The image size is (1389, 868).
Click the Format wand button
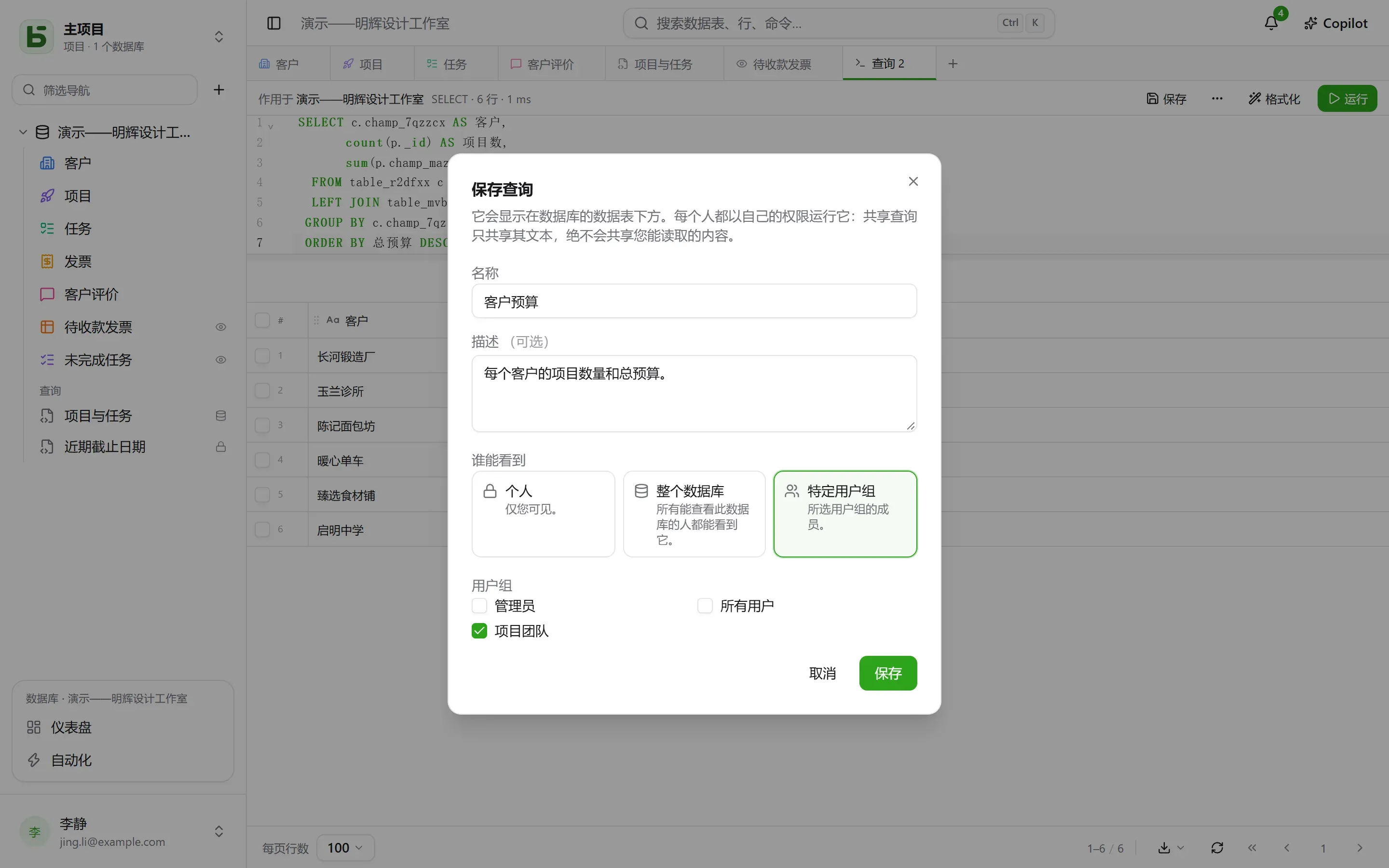point(1274,99)
